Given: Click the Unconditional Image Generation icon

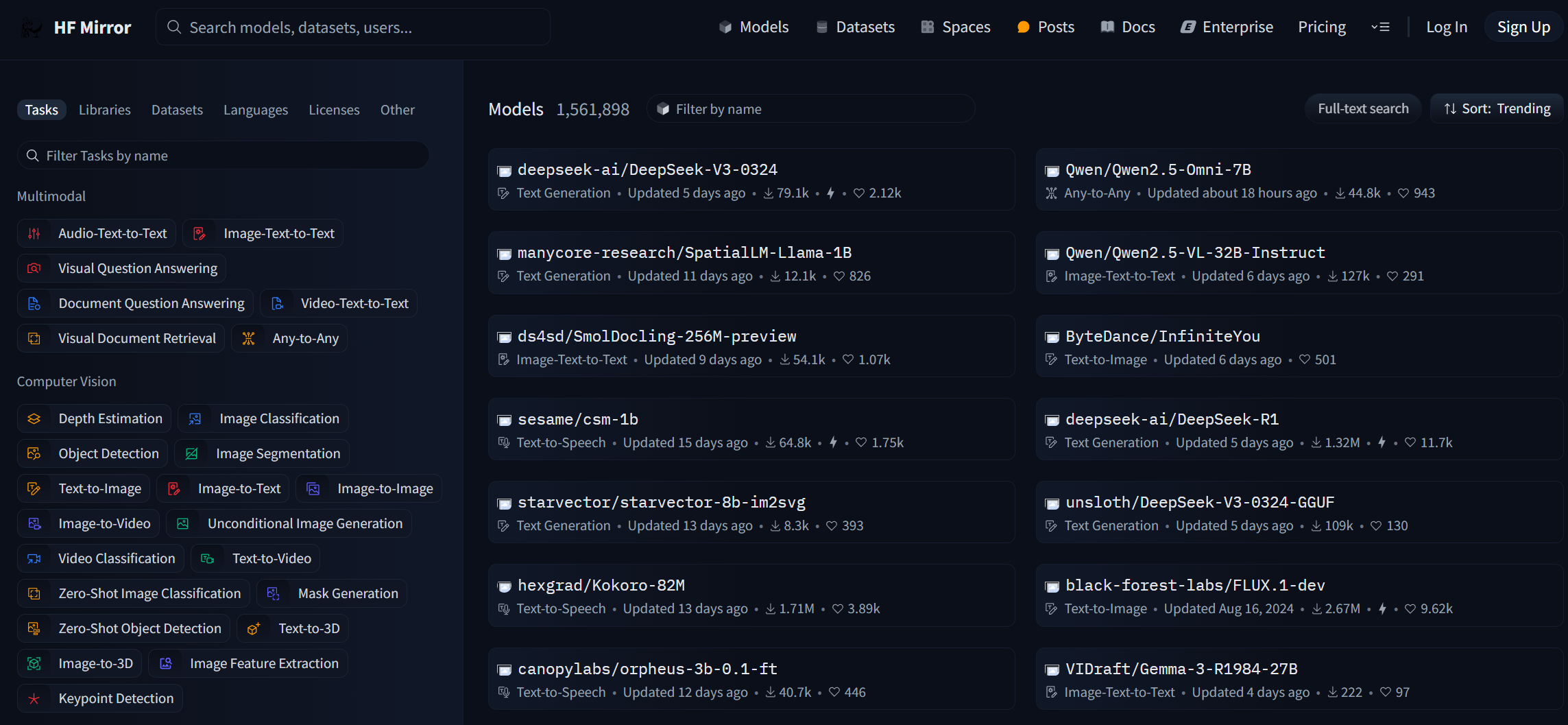Looking at the screenshot, I should (x=182, y=524).
